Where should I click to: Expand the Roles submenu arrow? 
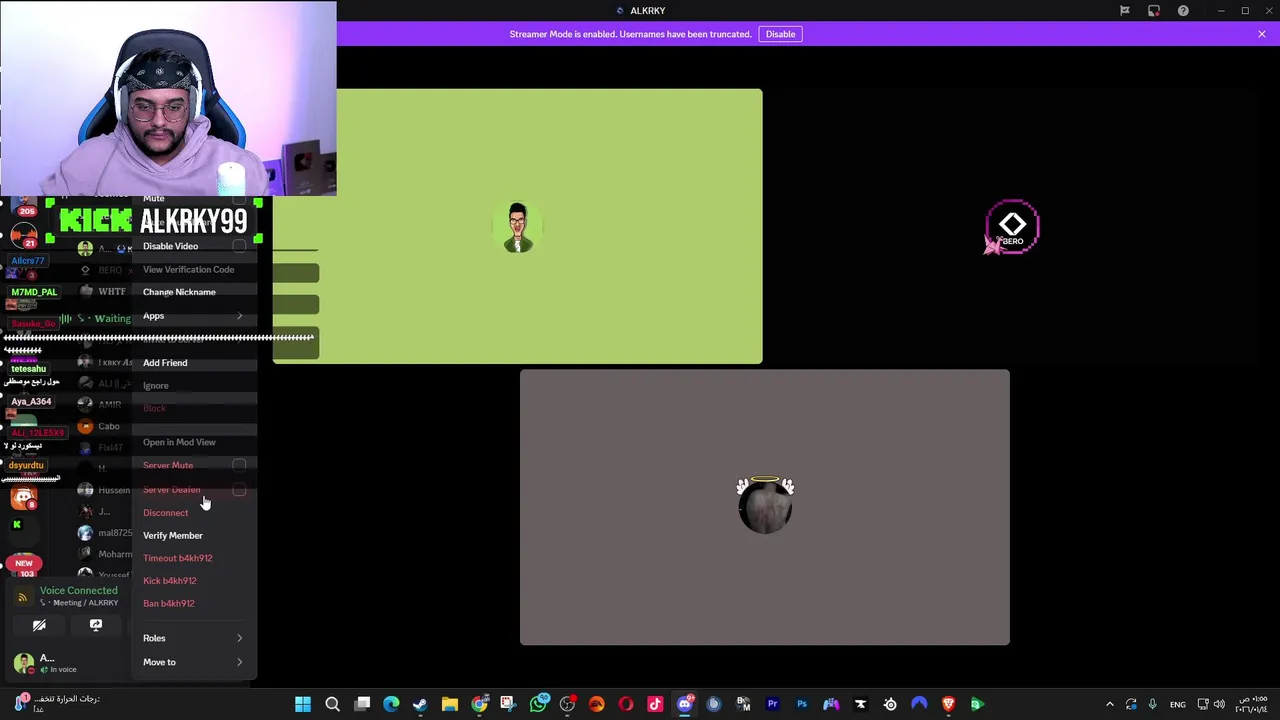click(x=239, y=638)
